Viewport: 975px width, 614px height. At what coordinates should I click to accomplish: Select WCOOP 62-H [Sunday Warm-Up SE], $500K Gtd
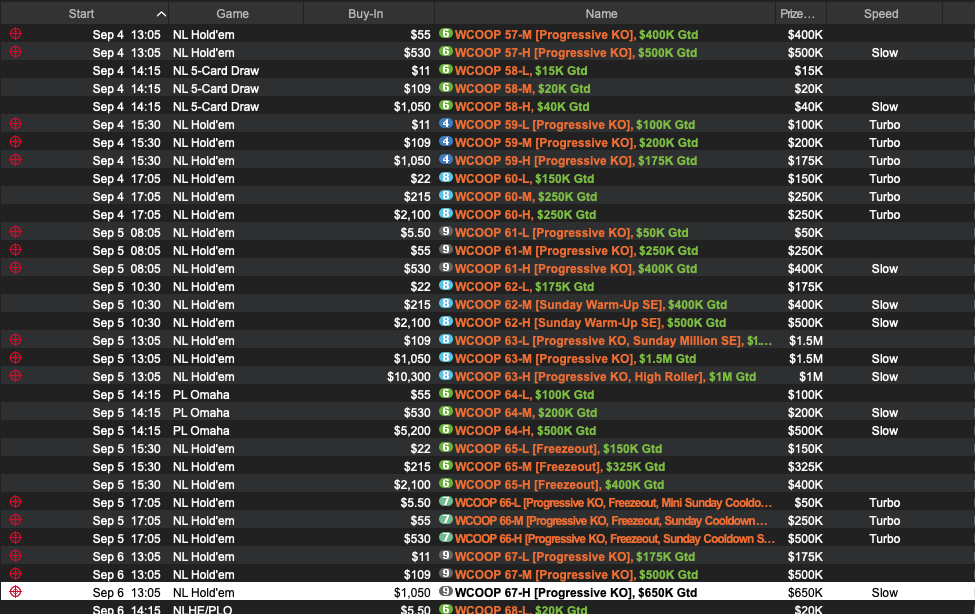(x=591, y=323)
